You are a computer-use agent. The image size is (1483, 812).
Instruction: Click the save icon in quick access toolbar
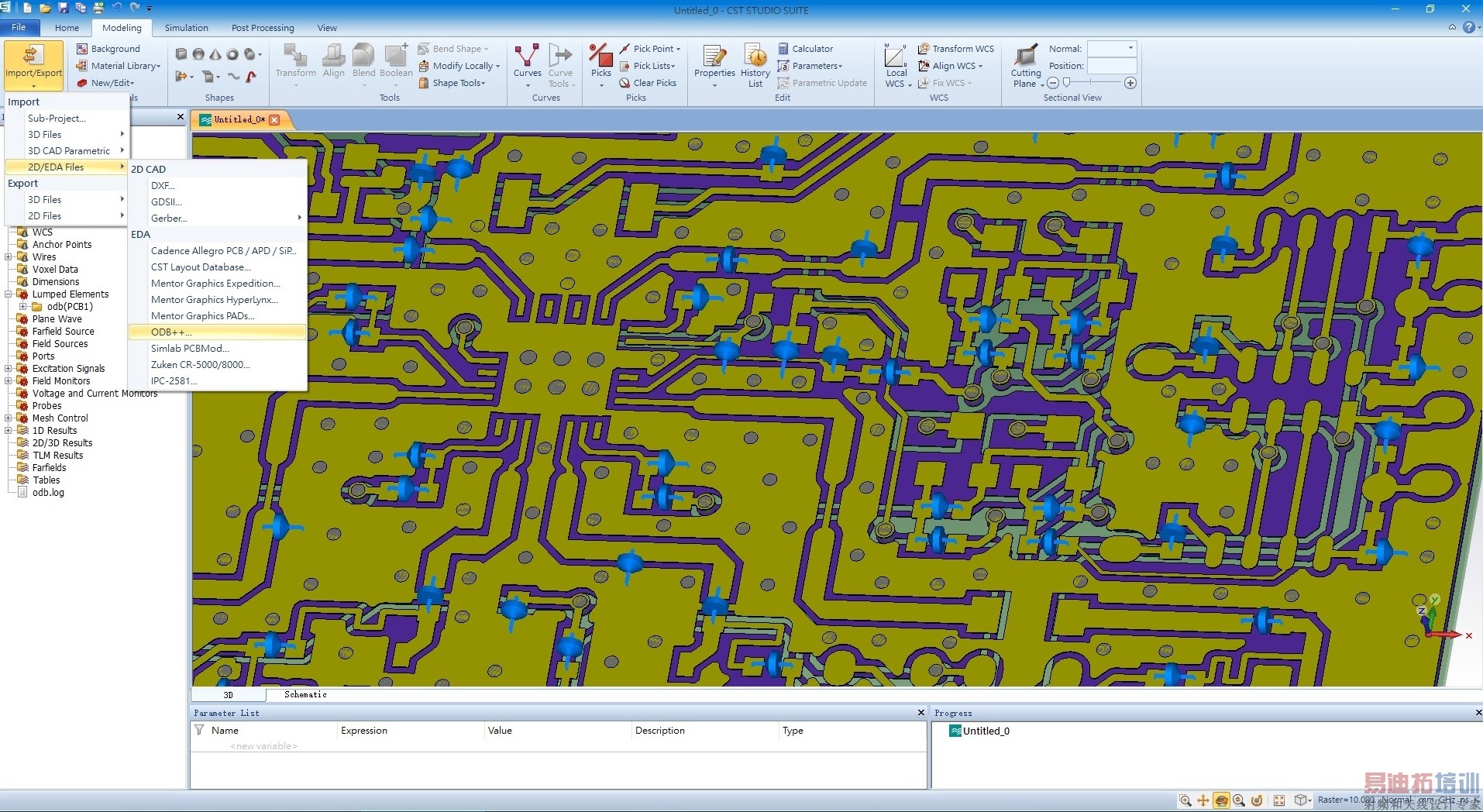coord(64,8)
